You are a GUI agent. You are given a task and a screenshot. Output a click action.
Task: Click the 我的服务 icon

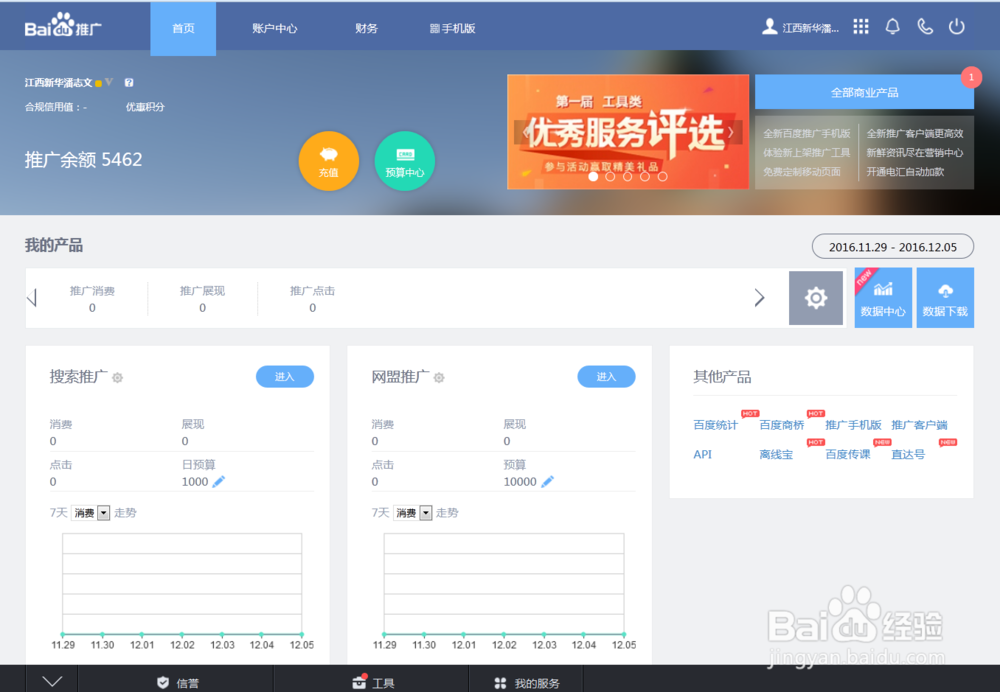(501, 683)
